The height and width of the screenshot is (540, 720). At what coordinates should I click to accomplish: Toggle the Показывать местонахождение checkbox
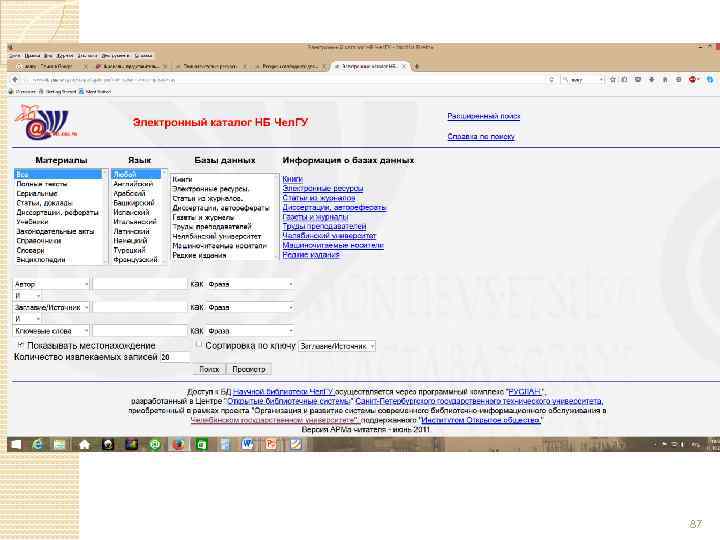point(20,344)
